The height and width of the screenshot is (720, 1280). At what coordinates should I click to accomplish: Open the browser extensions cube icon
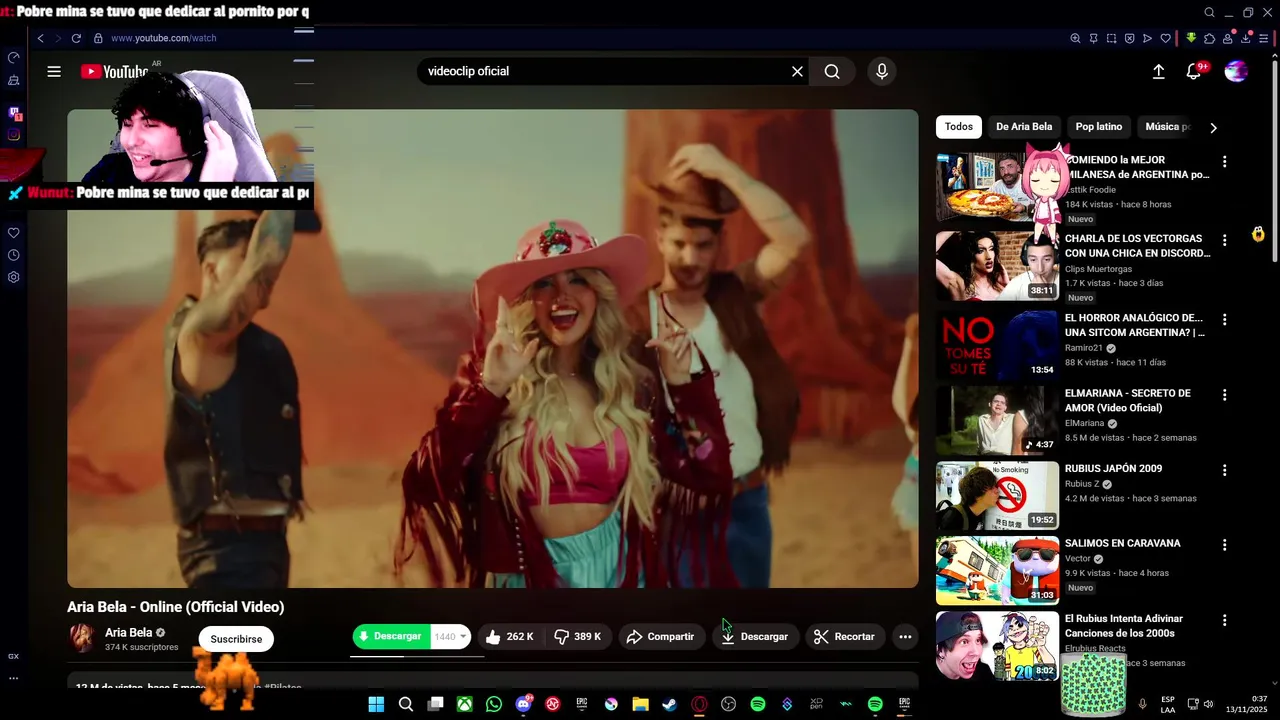coord(1209,38)
